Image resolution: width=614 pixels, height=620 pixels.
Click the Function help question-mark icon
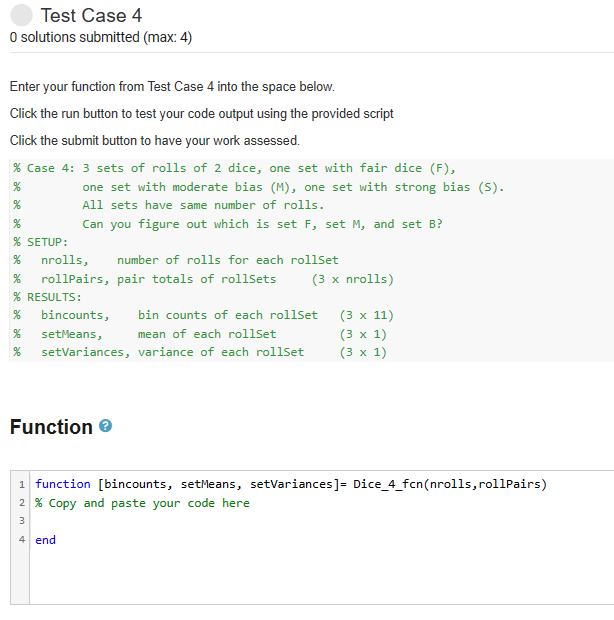(105, 426)
